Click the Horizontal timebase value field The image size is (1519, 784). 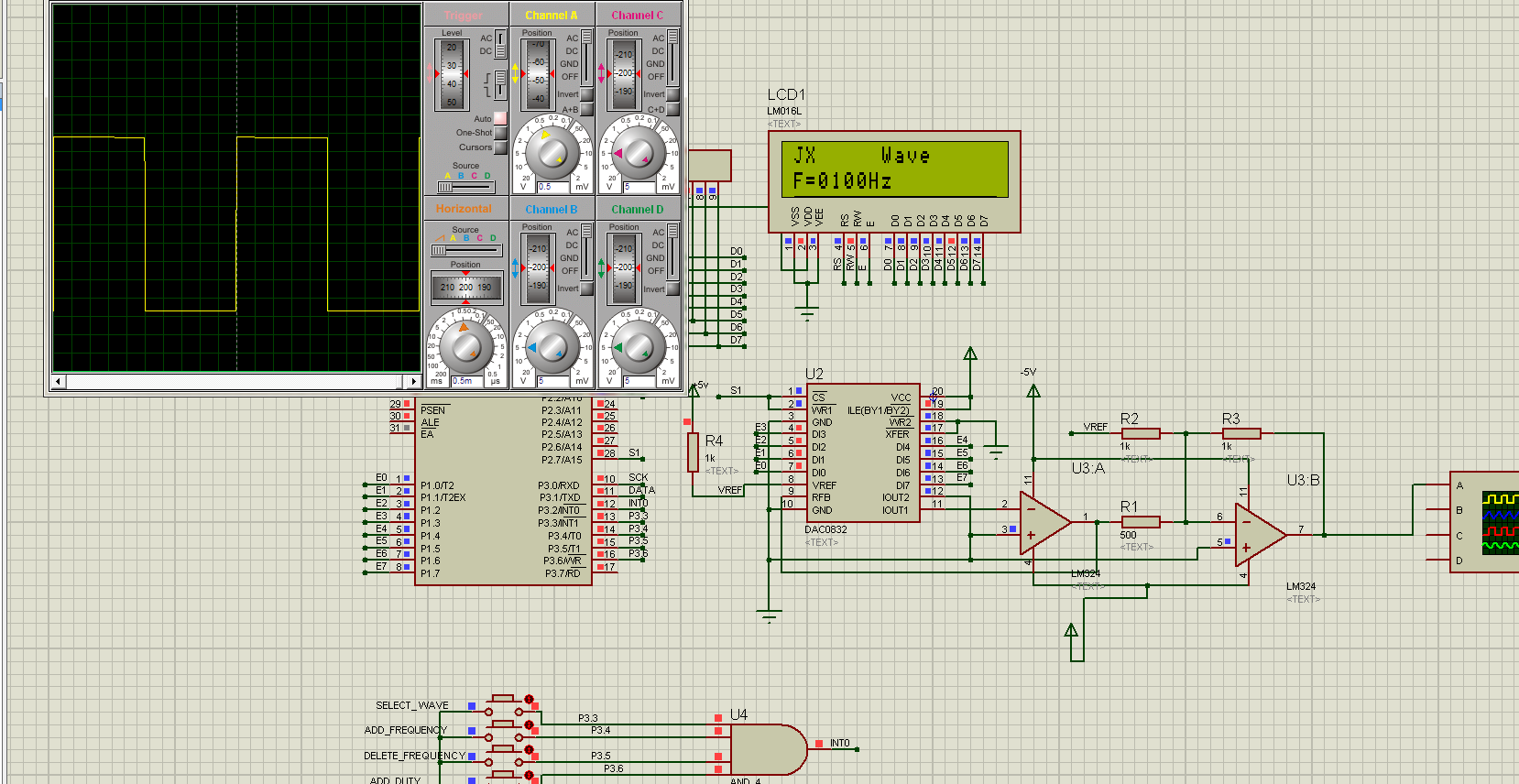click(467, 381)
